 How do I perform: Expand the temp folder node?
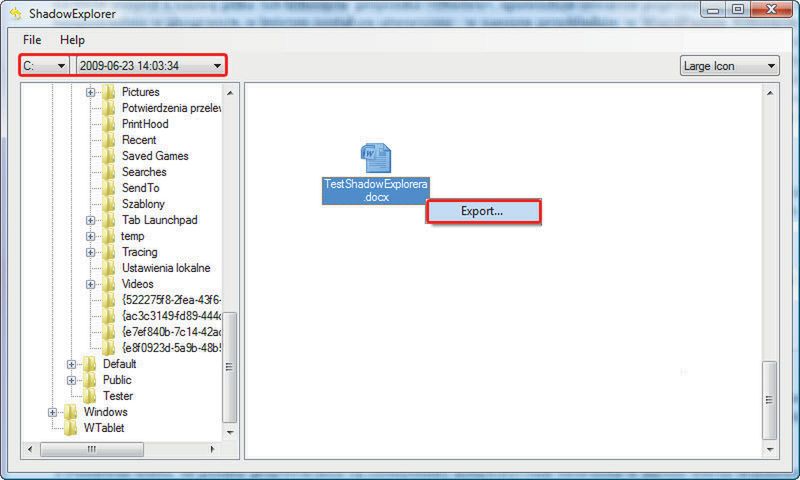click(90, 236)
